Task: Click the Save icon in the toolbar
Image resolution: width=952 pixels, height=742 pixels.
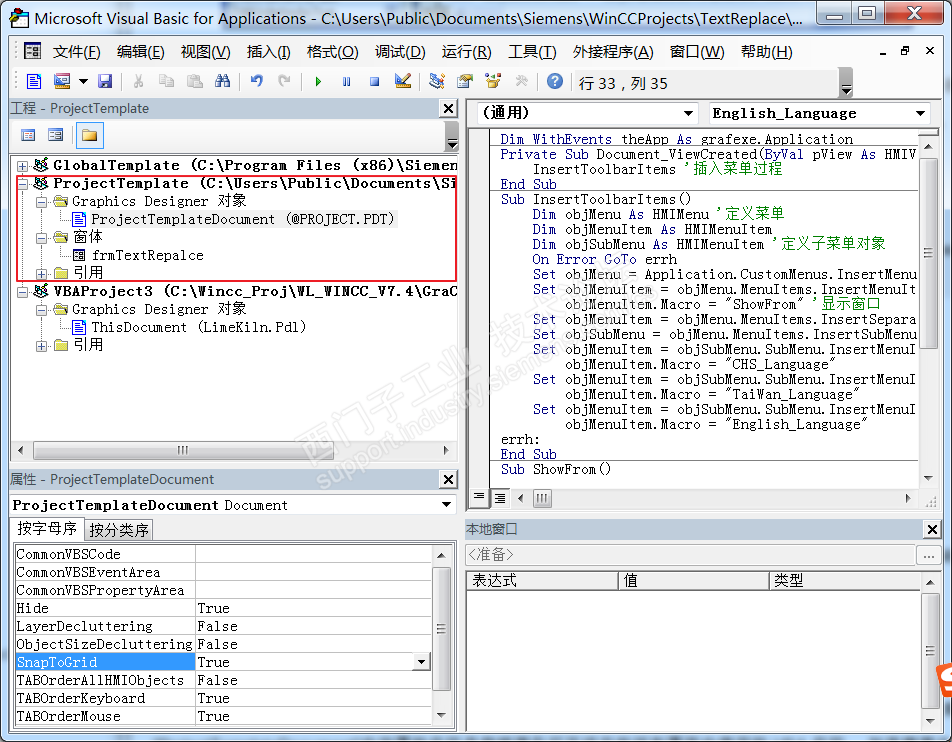Action: click(x=105, y=82)
